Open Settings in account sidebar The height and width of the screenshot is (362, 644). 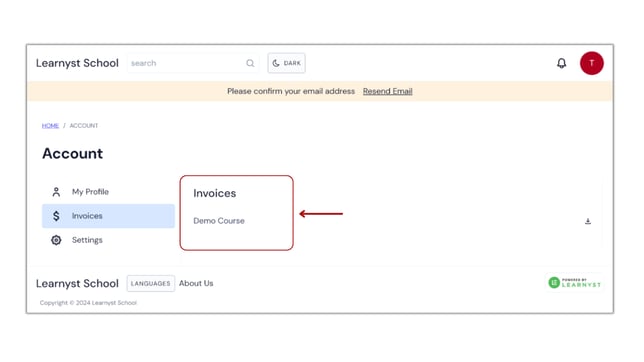pos(108,240)
